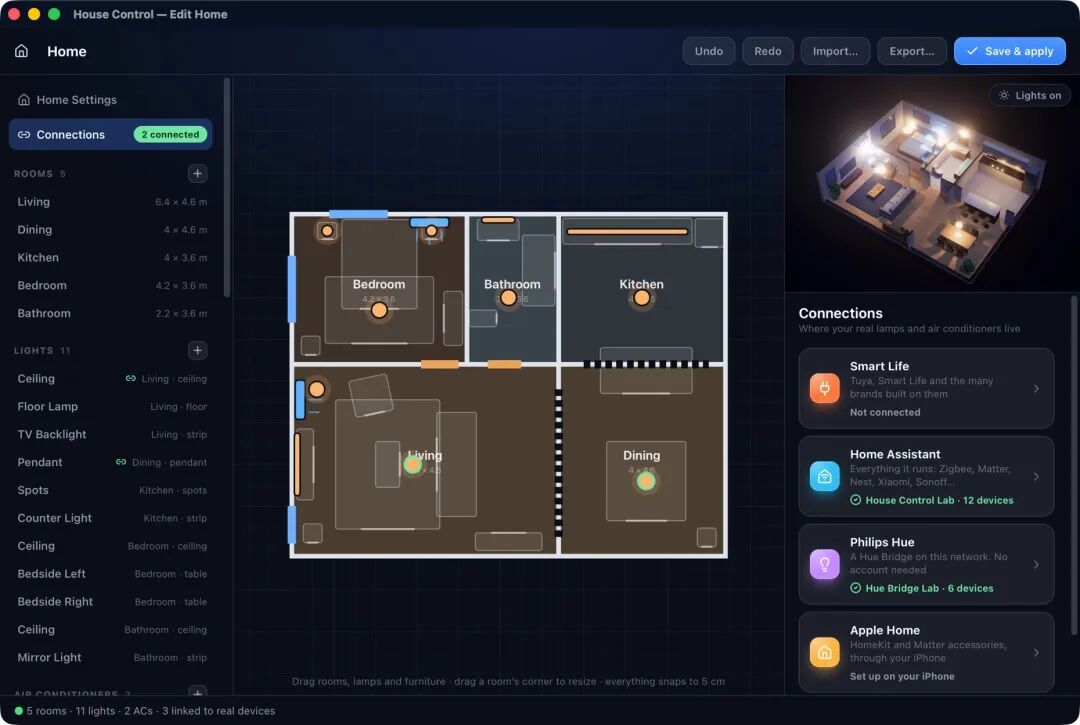Click Save & apply
The width and height of the screenshot is (1080, 725).
click(x=1010, y=51)
